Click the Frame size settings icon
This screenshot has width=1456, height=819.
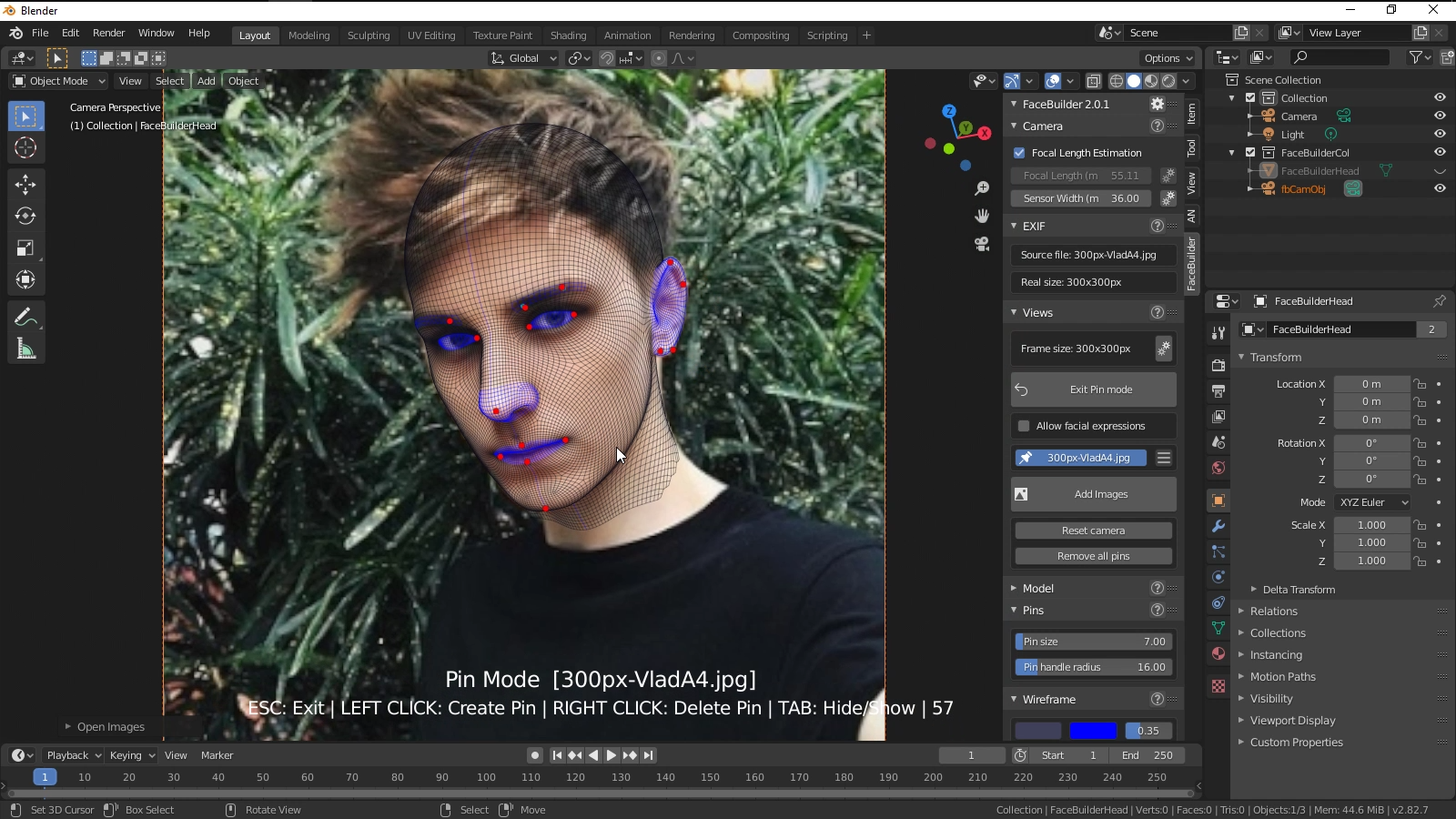coord(1164,349)
